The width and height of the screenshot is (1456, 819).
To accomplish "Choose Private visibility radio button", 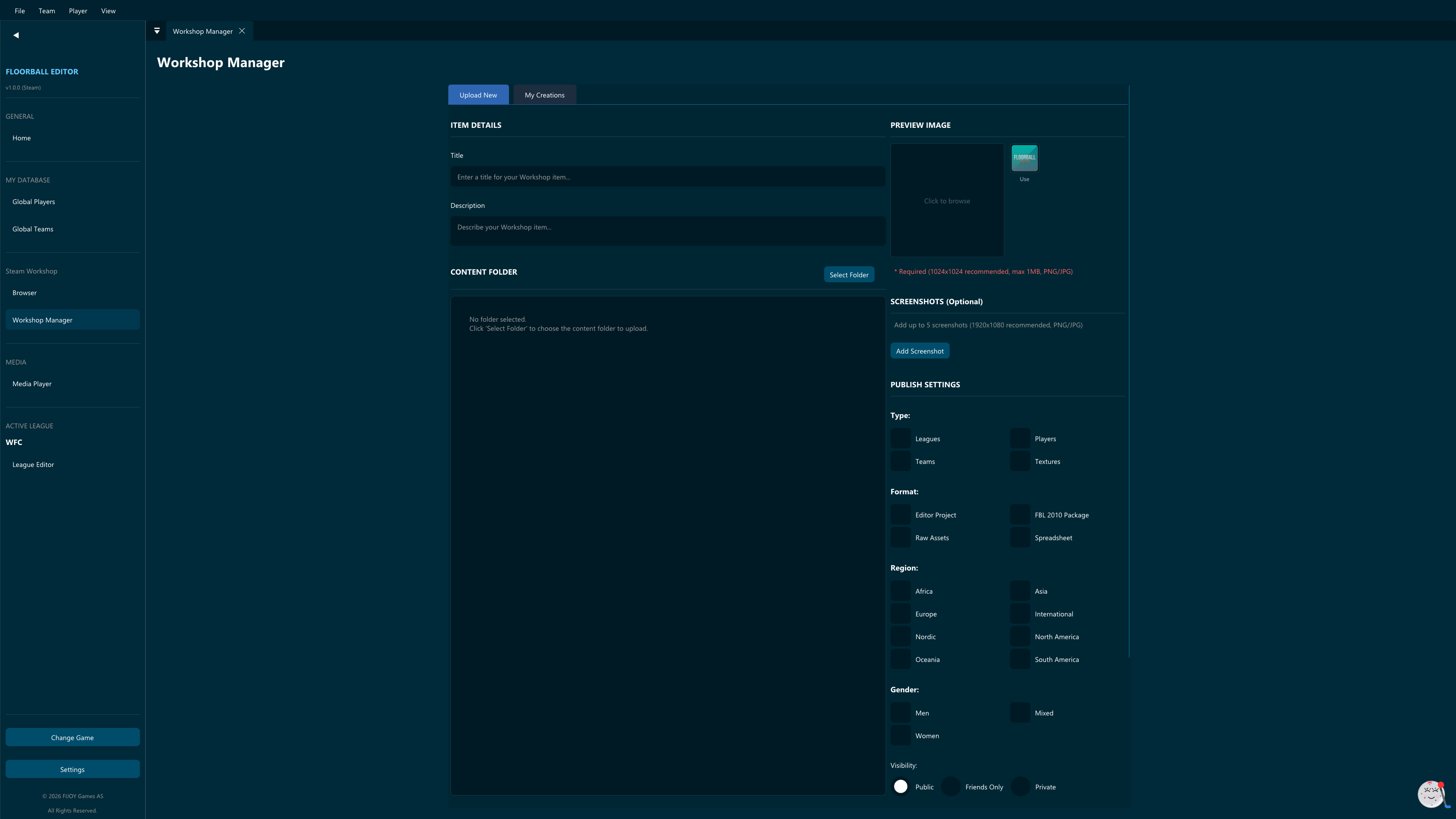I will coord(1020,787).
